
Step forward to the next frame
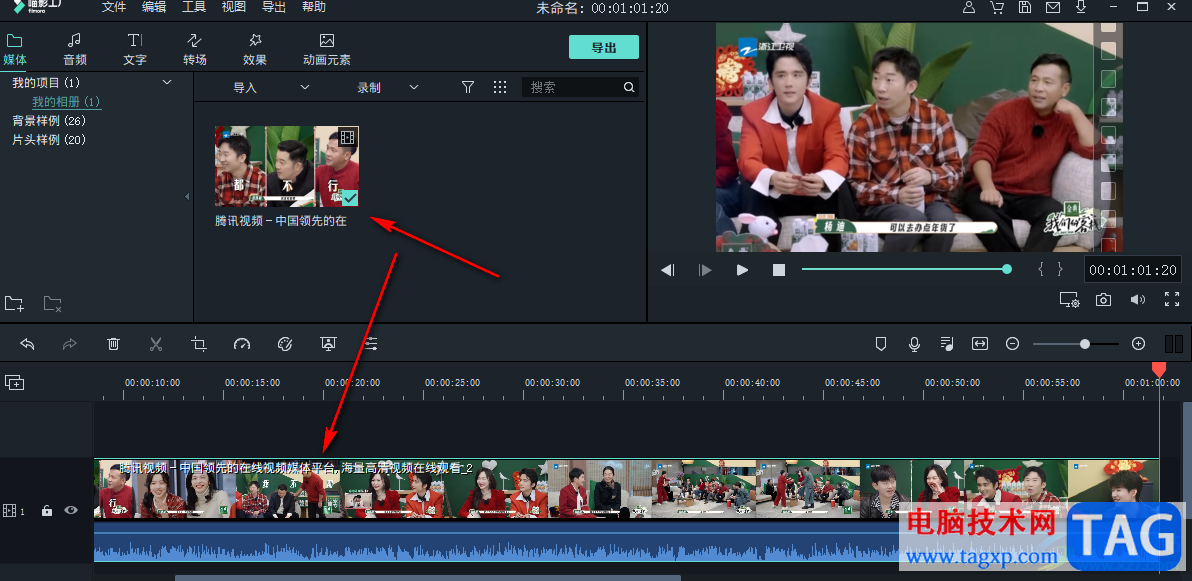705,270
